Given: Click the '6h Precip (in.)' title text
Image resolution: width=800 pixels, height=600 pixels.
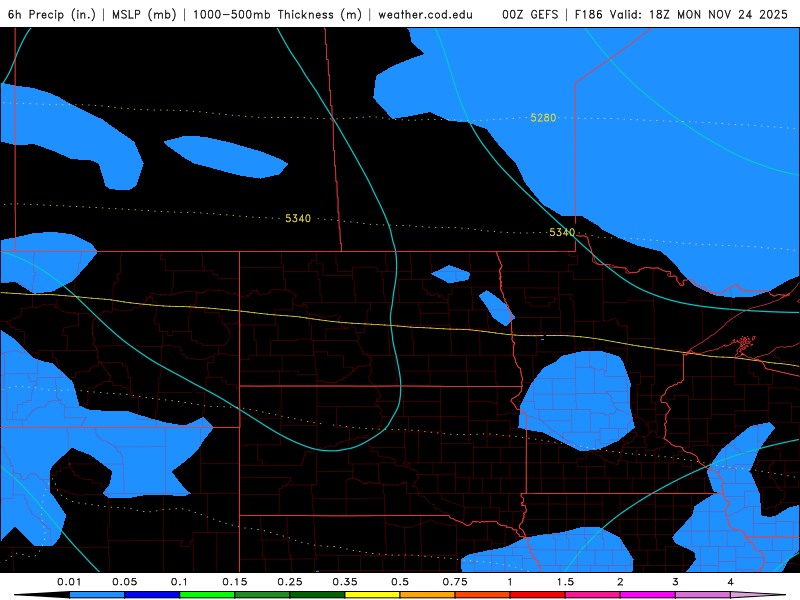Looking at the screenshot, I should pyautogui.click(x=52, y=14).
